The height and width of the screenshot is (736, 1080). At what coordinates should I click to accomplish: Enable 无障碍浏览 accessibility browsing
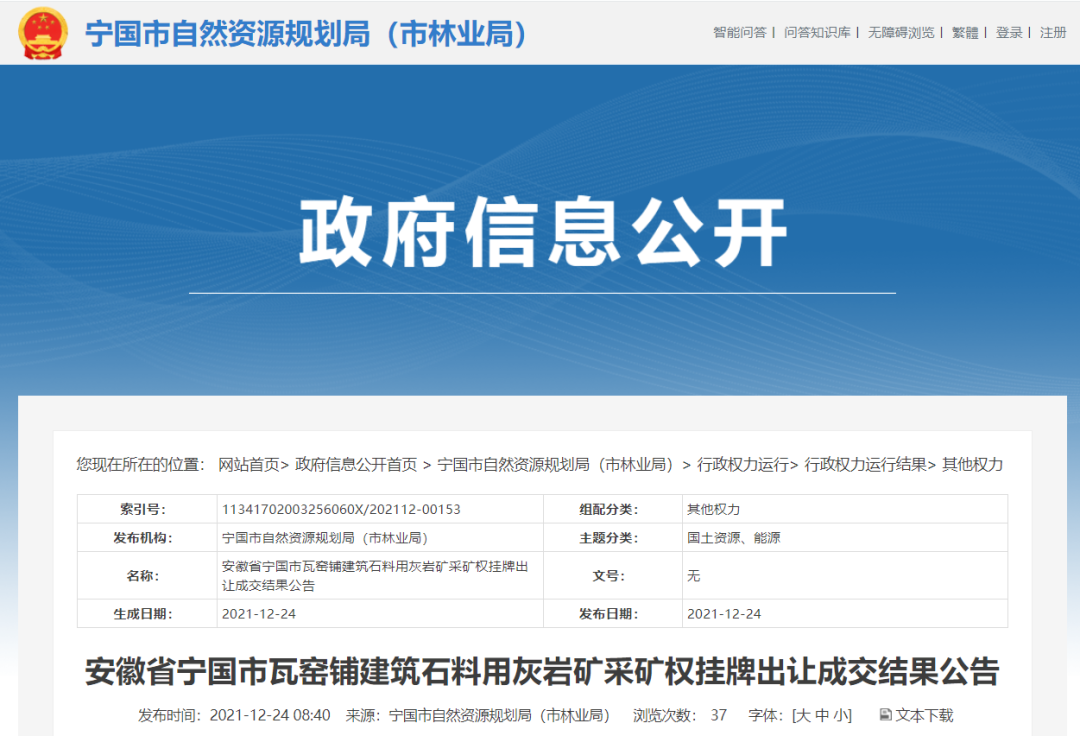(901, 31)
